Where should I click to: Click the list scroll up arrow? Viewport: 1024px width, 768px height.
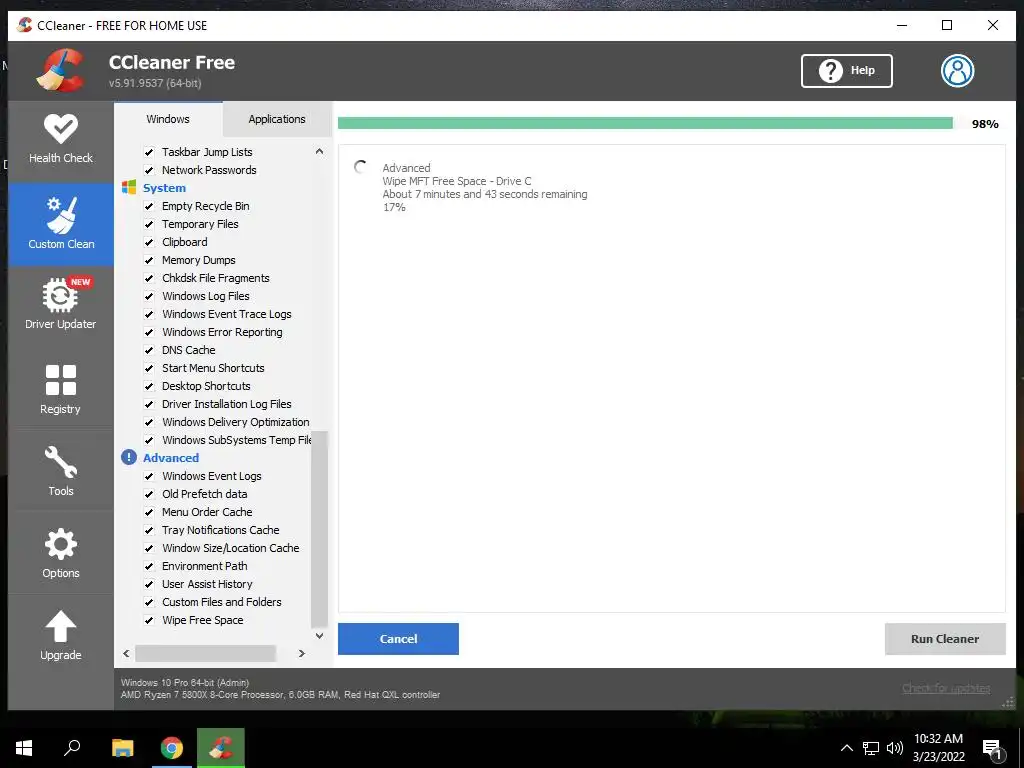tap(319, 152)
